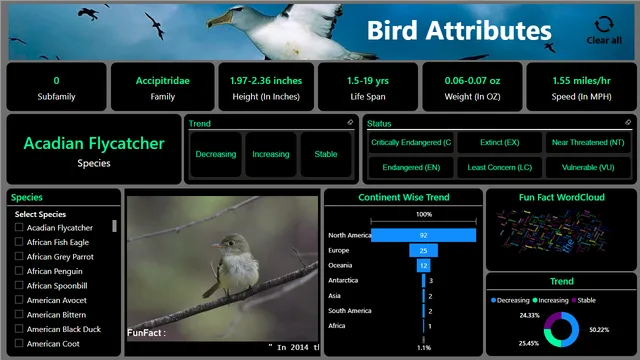Click the Clear all refresh icon
Screen dimensions: 640x360
604,24
